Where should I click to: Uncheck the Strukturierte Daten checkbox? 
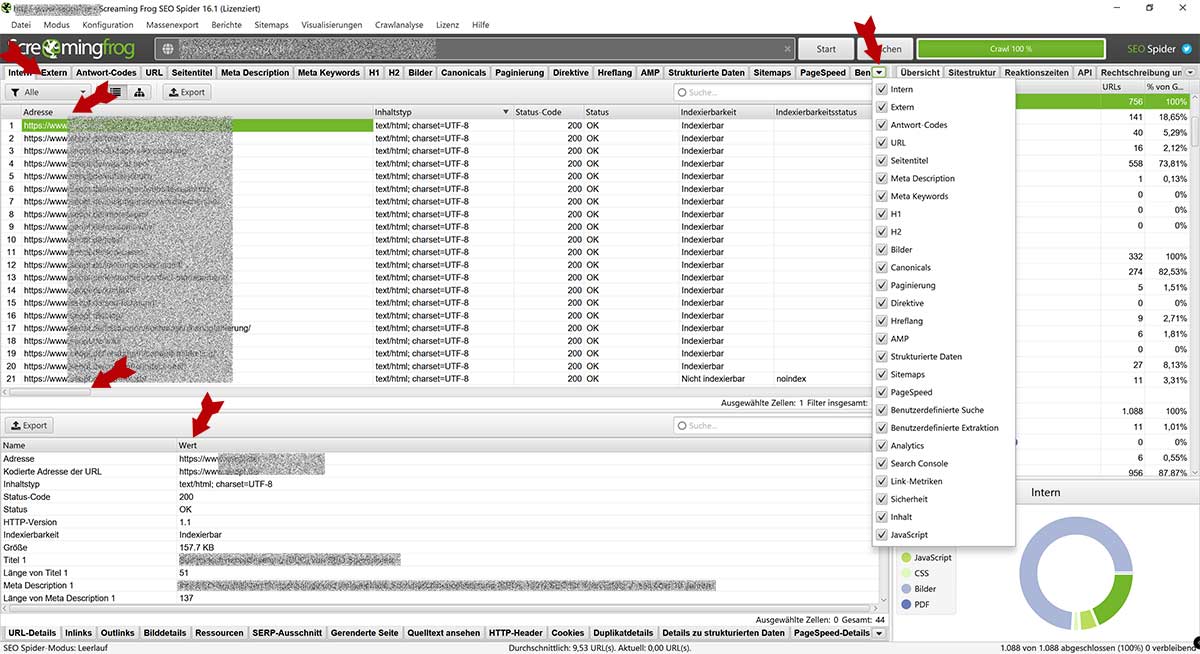881,357
